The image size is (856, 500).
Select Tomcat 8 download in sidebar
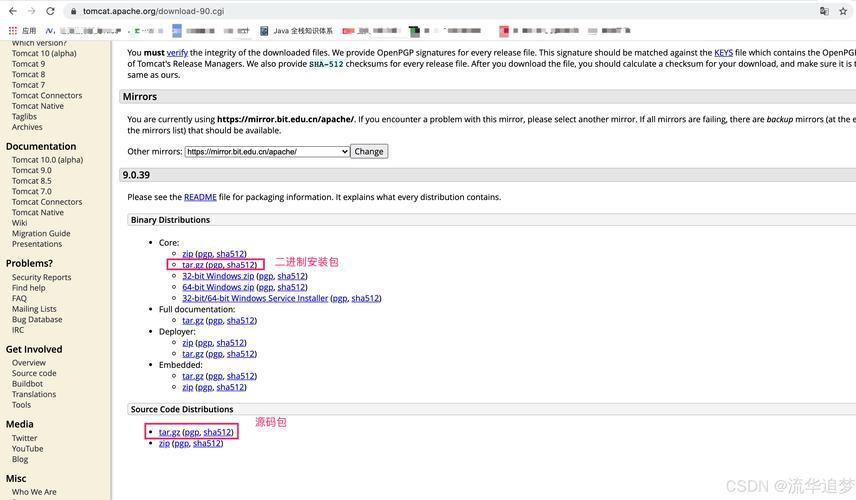[28, 74]
